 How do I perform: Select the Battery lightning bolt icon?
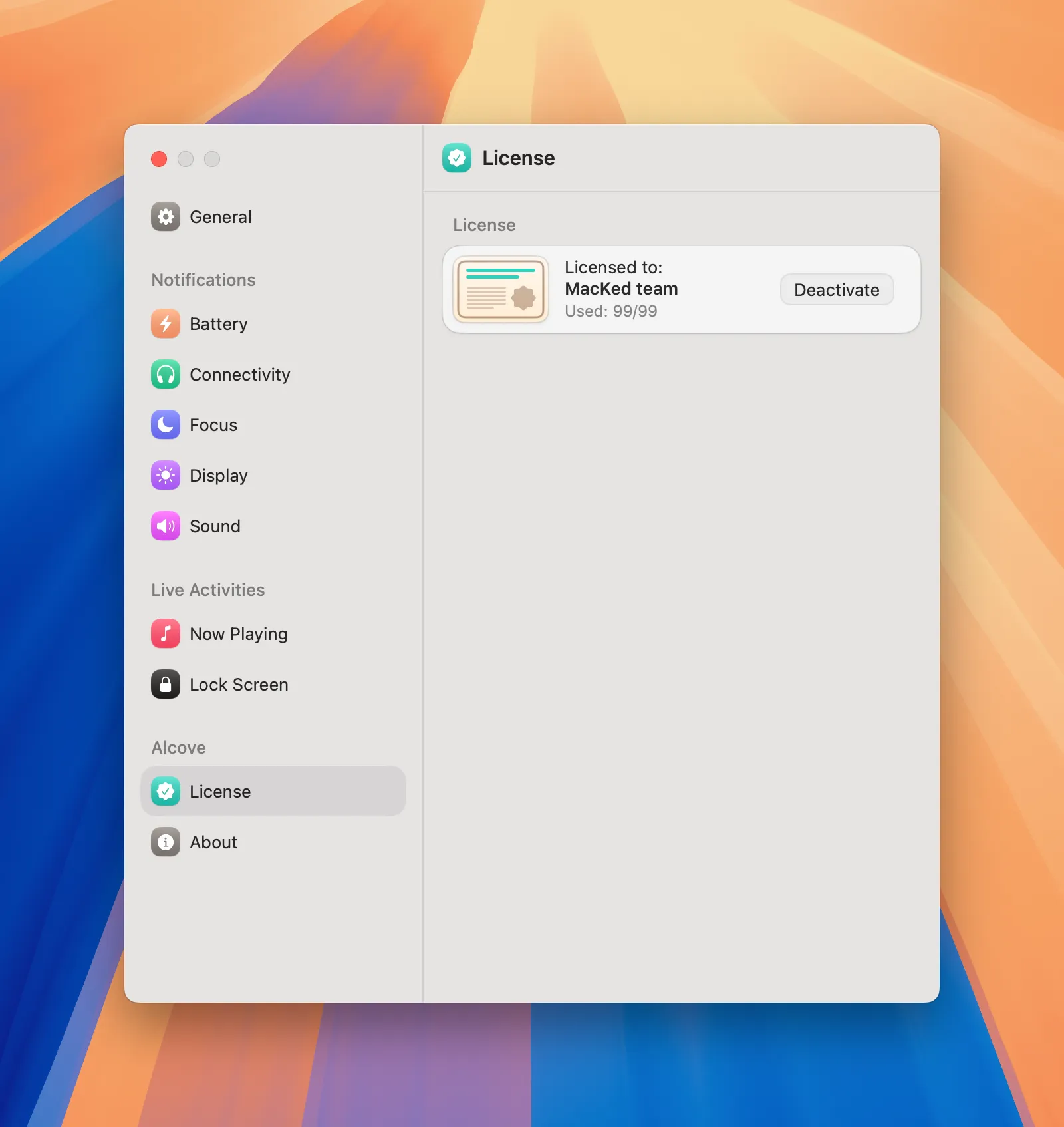[x=166, y=324]
